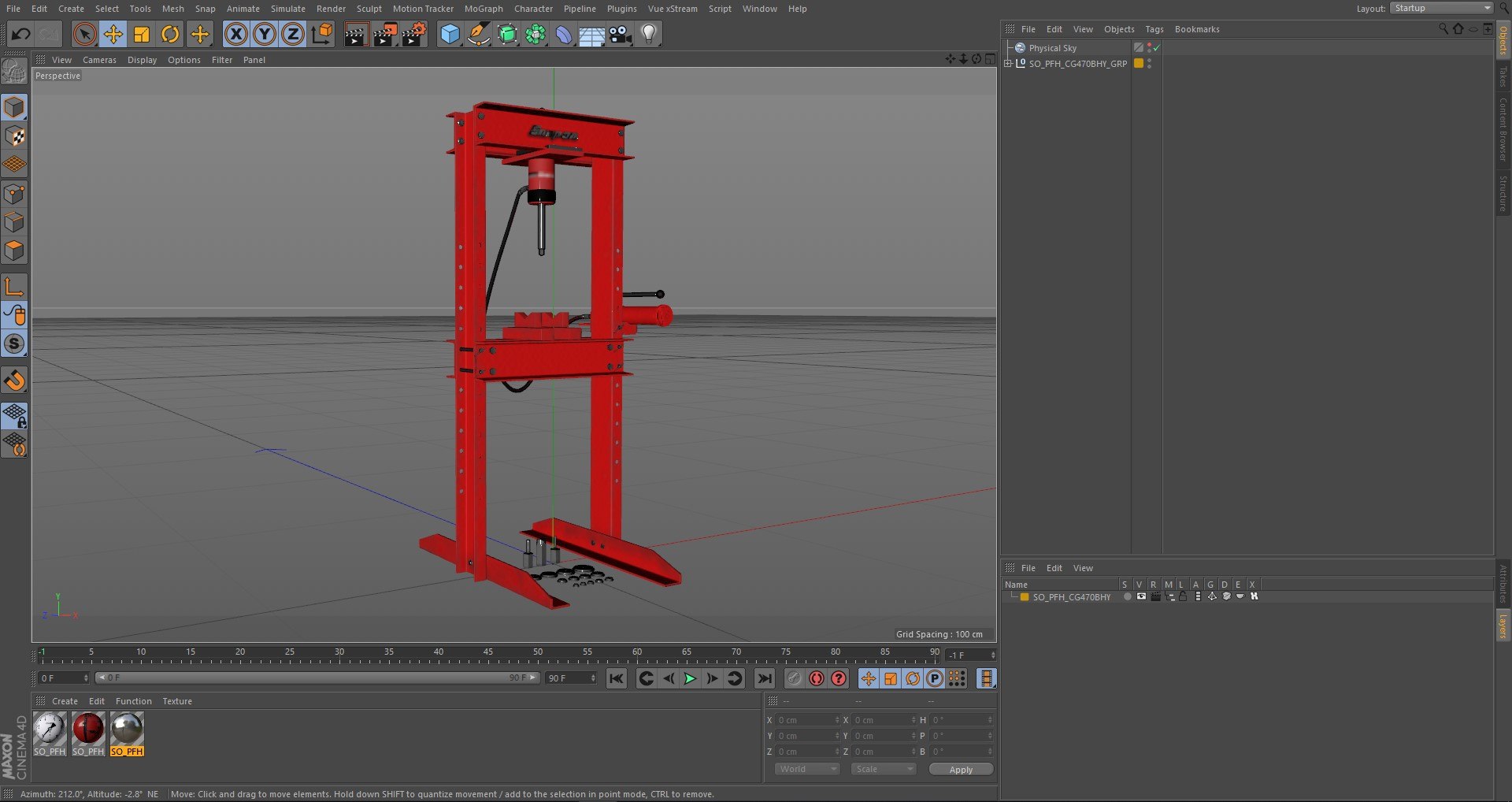Open Texture menu in Material Manager

coord(177,701)
